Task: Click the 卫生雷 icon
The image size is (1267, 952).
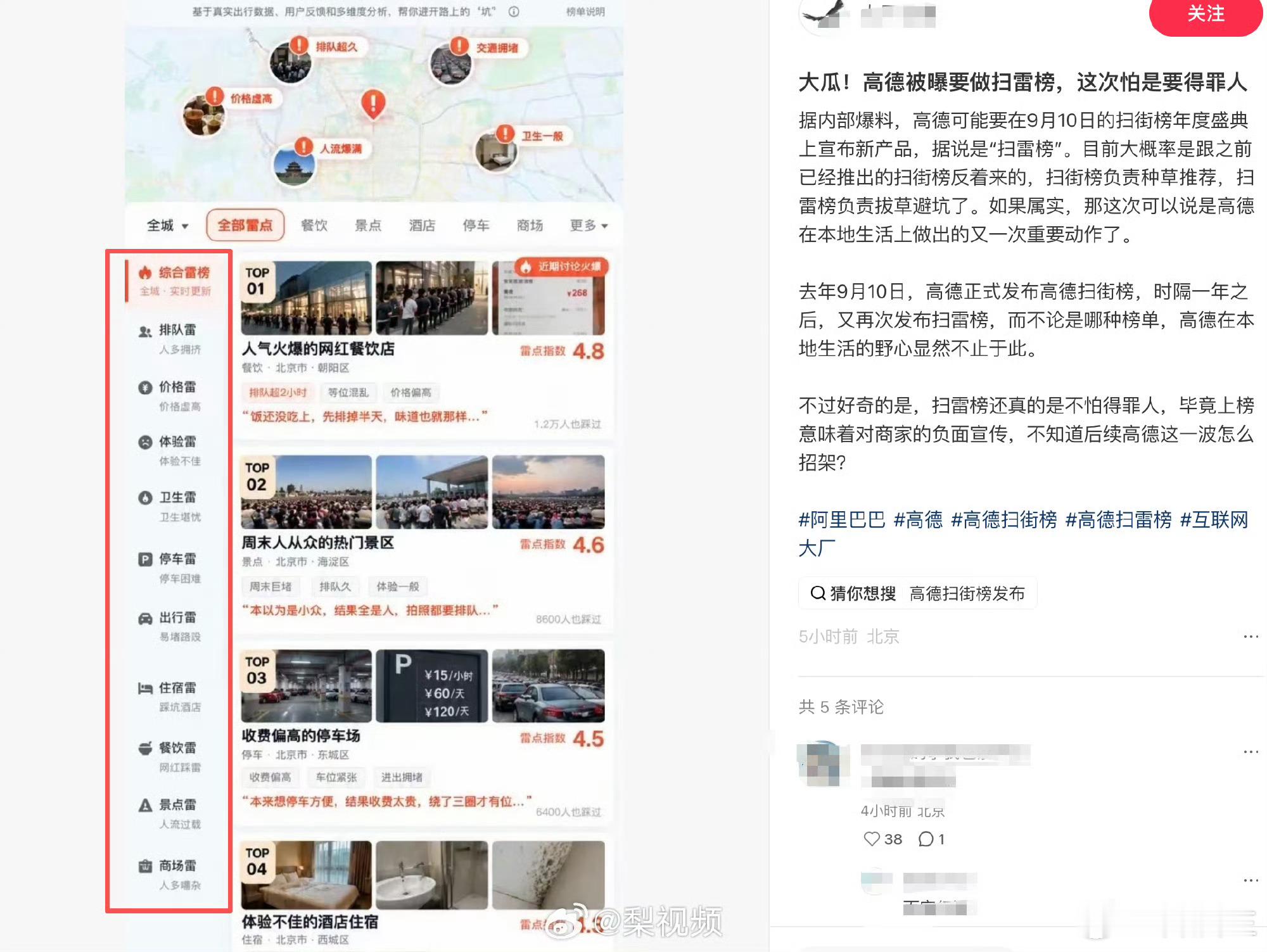Action: [145, 498]
